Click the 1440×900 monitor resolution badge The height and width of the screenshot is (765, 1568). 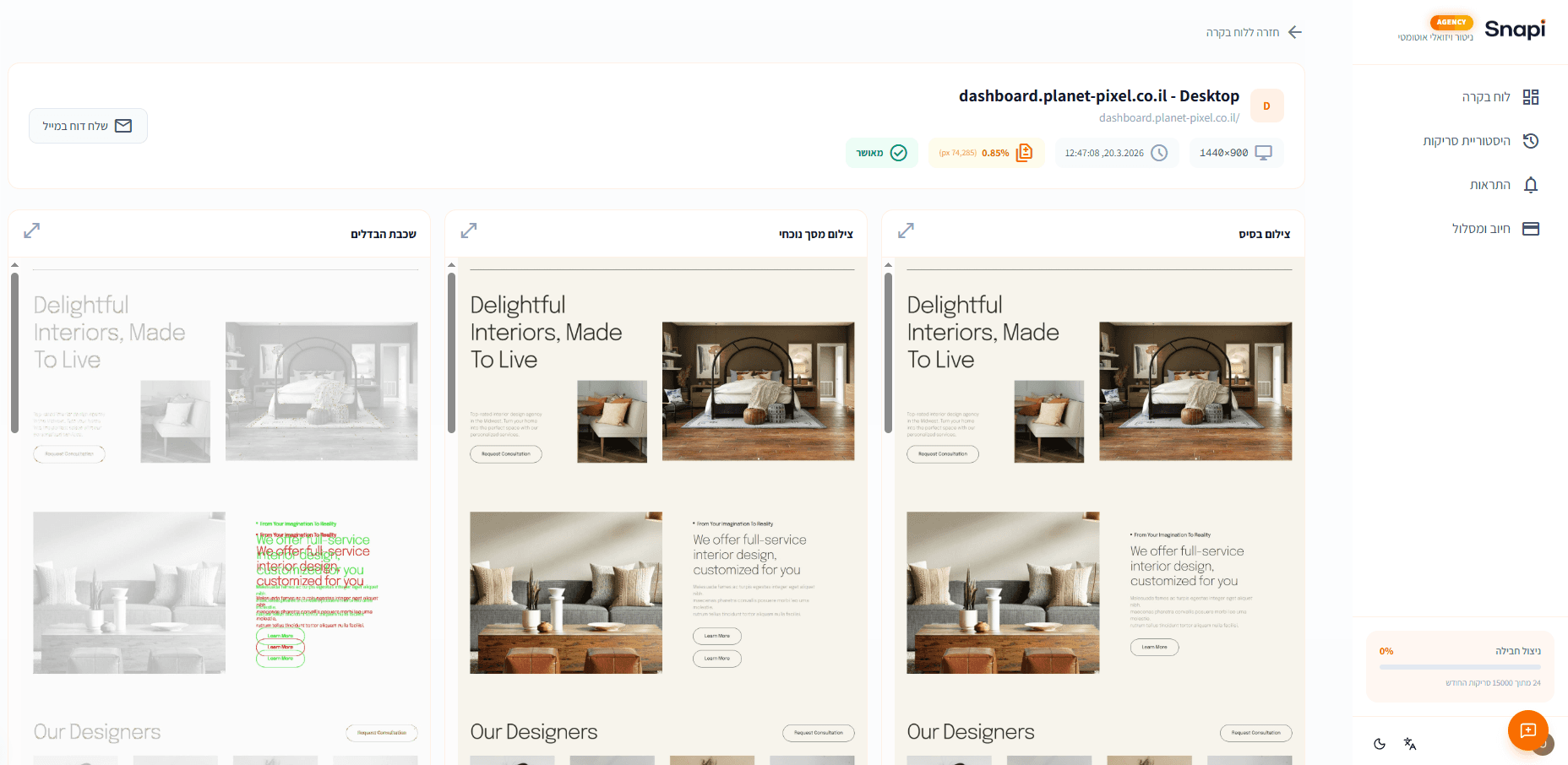[1235, 153]
